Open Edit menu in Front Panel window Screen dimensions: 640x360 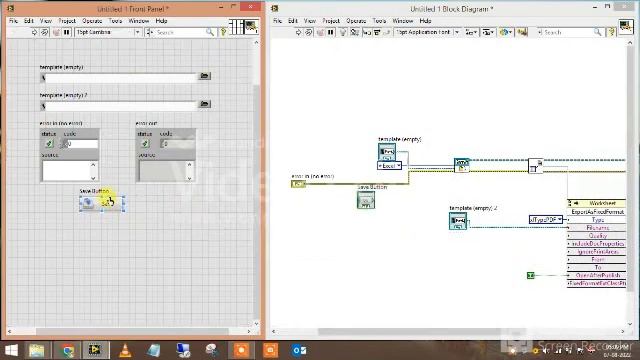pos(29,21)
